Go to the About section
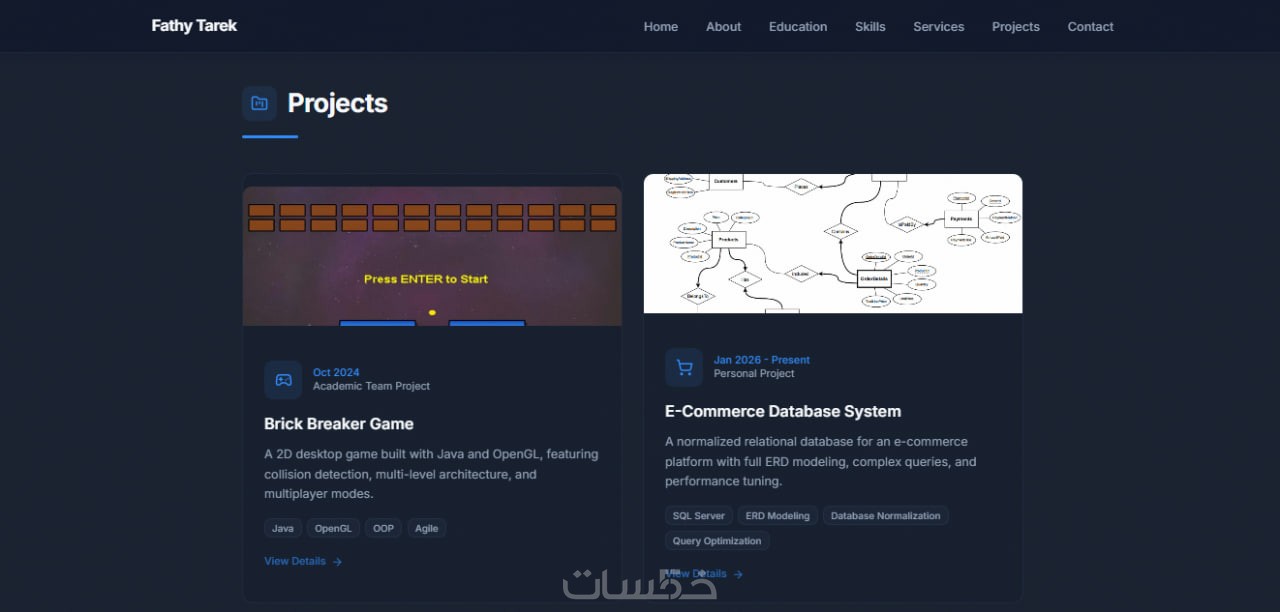The image size is (1280, 612). click(x=723, y=27)
